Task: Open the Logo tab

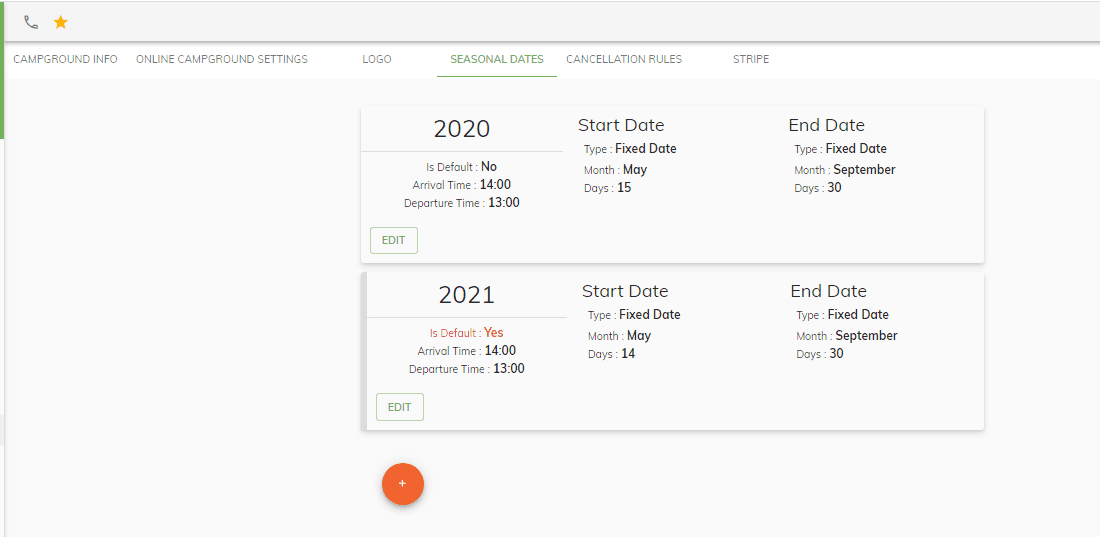Action: click(377, 60)
